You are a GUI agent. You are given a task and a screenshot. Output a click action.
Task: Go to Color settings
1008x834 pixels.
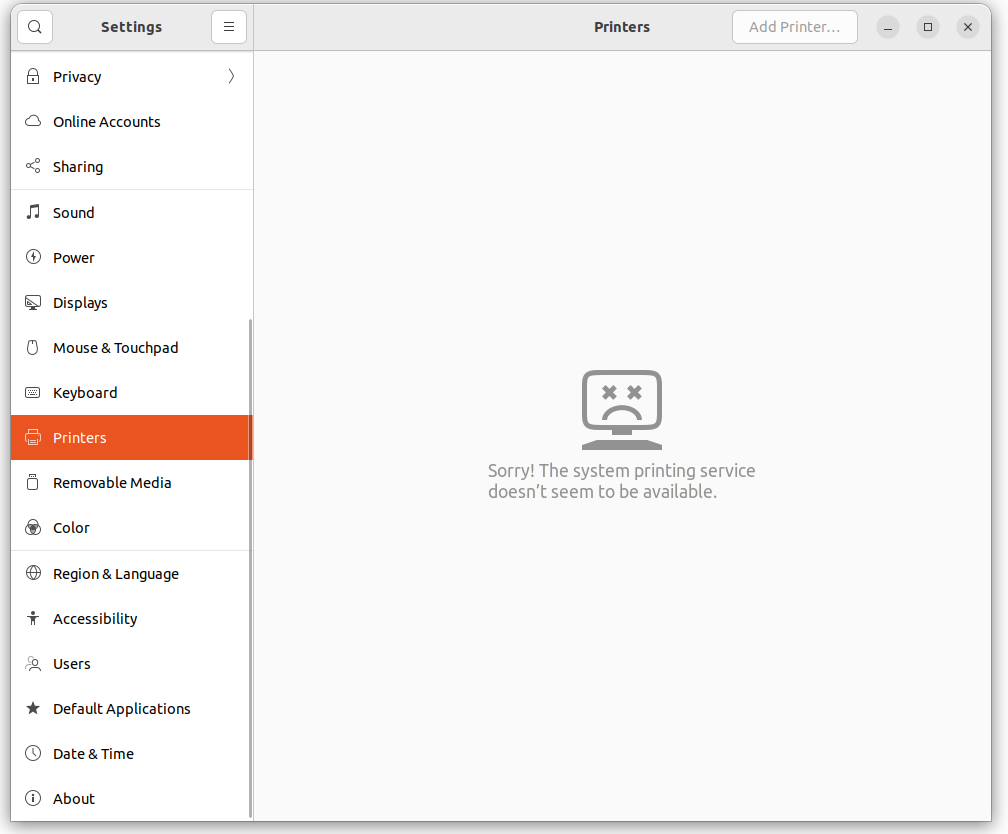pyautogui.click(x=132, y=527)
